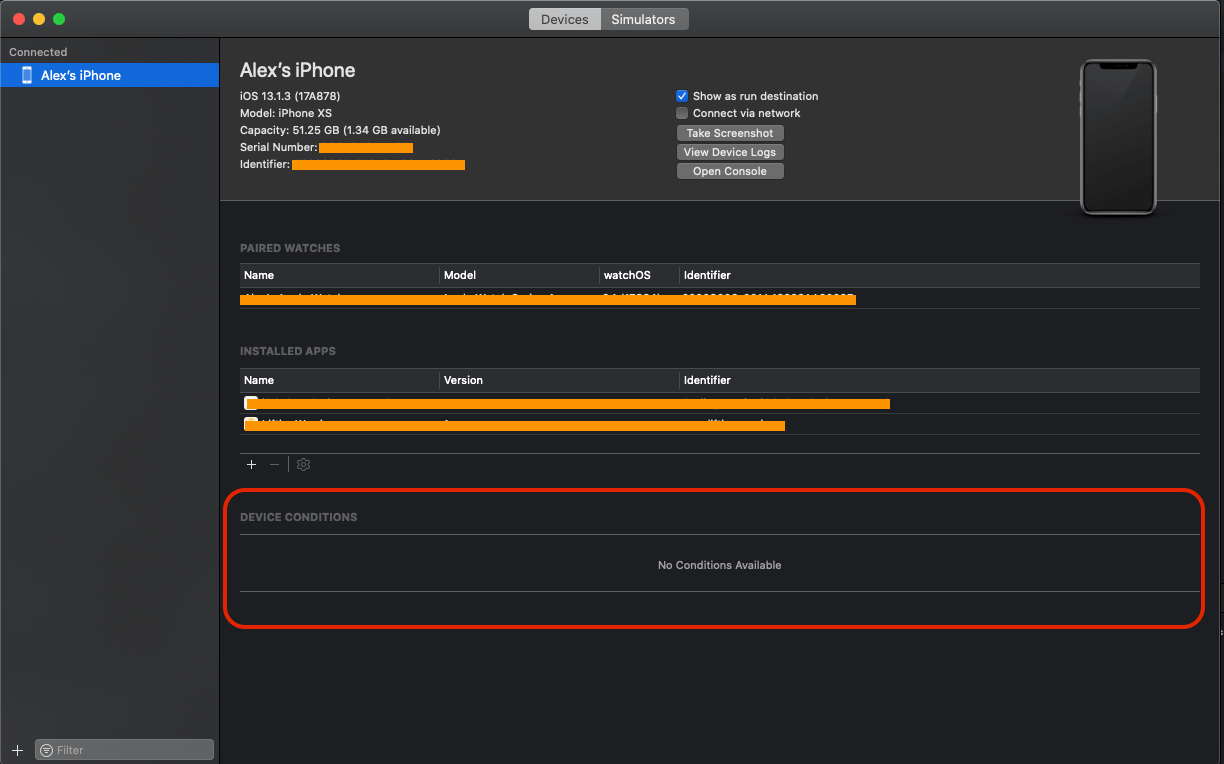Select the iPhone icon beside Alex's iPhone
This screenshot has height=764, width=1224.
tap(26, 74)
